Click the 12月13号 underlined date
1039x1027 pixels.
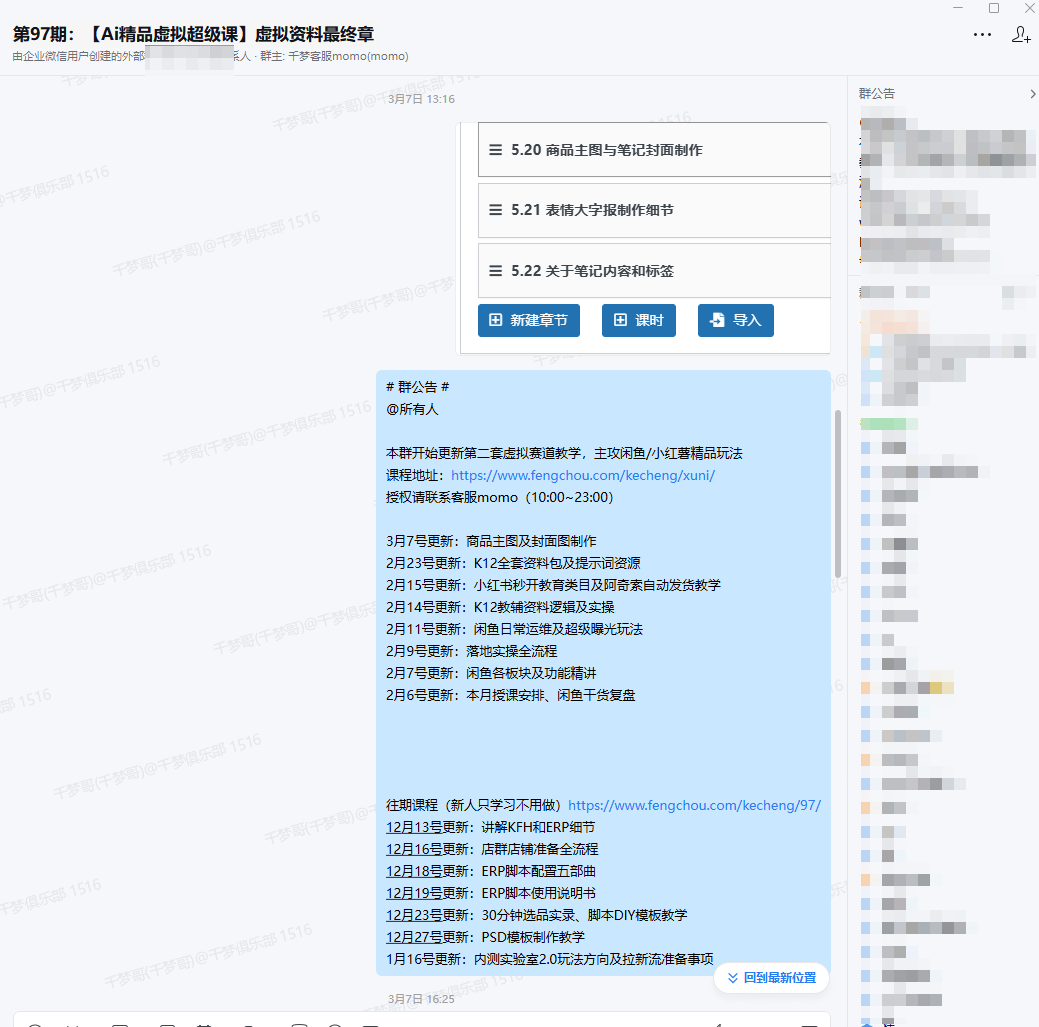[414, 827]
